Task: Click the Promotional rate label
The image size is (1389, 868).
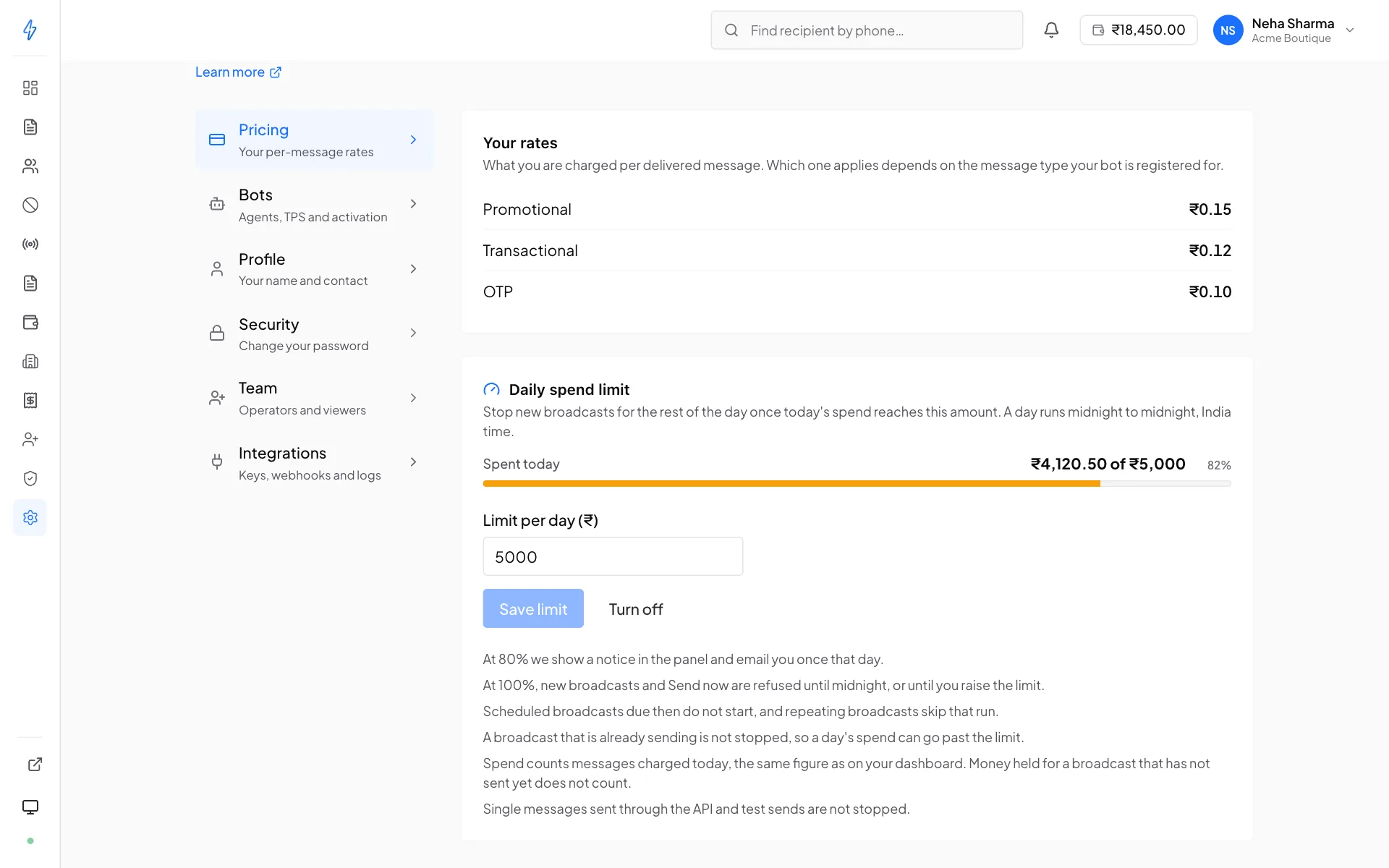Action: click(527, 210)
